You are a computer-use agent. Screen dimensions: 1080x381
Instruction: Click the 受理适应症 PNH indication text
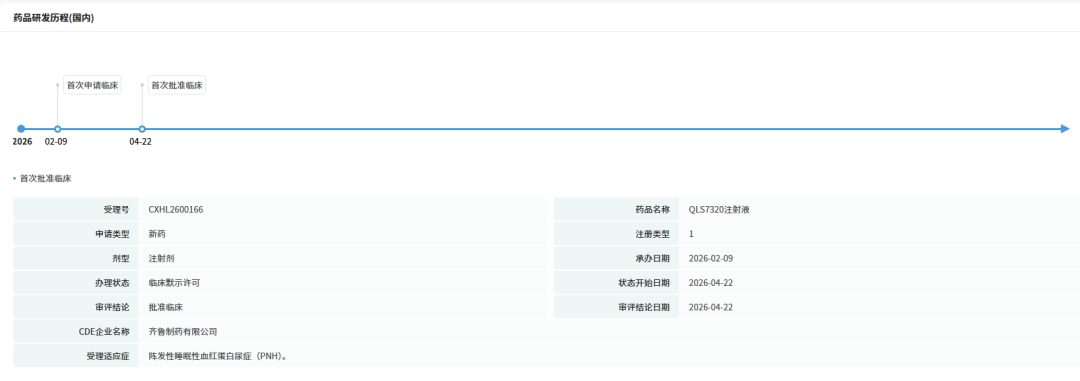(x=218, y=356)
